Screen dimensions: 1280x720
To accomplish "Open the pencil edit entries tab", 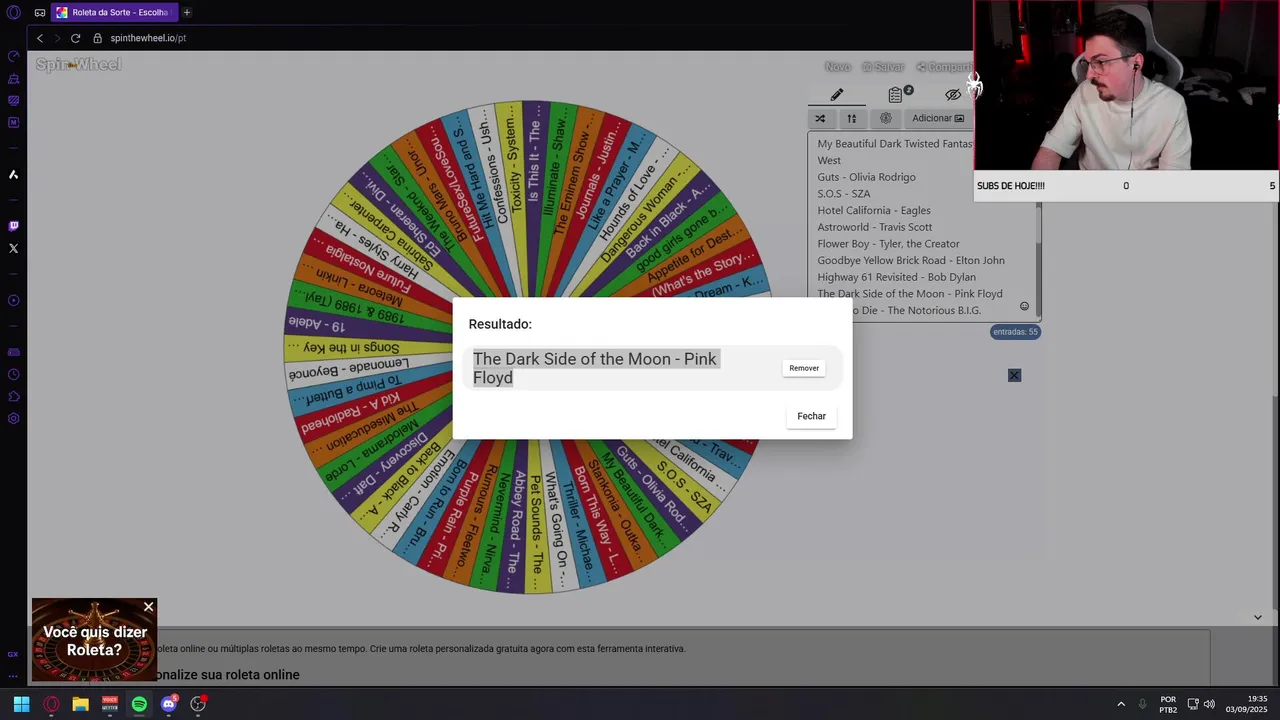I will pyautogui.click(x=837, y=95).
